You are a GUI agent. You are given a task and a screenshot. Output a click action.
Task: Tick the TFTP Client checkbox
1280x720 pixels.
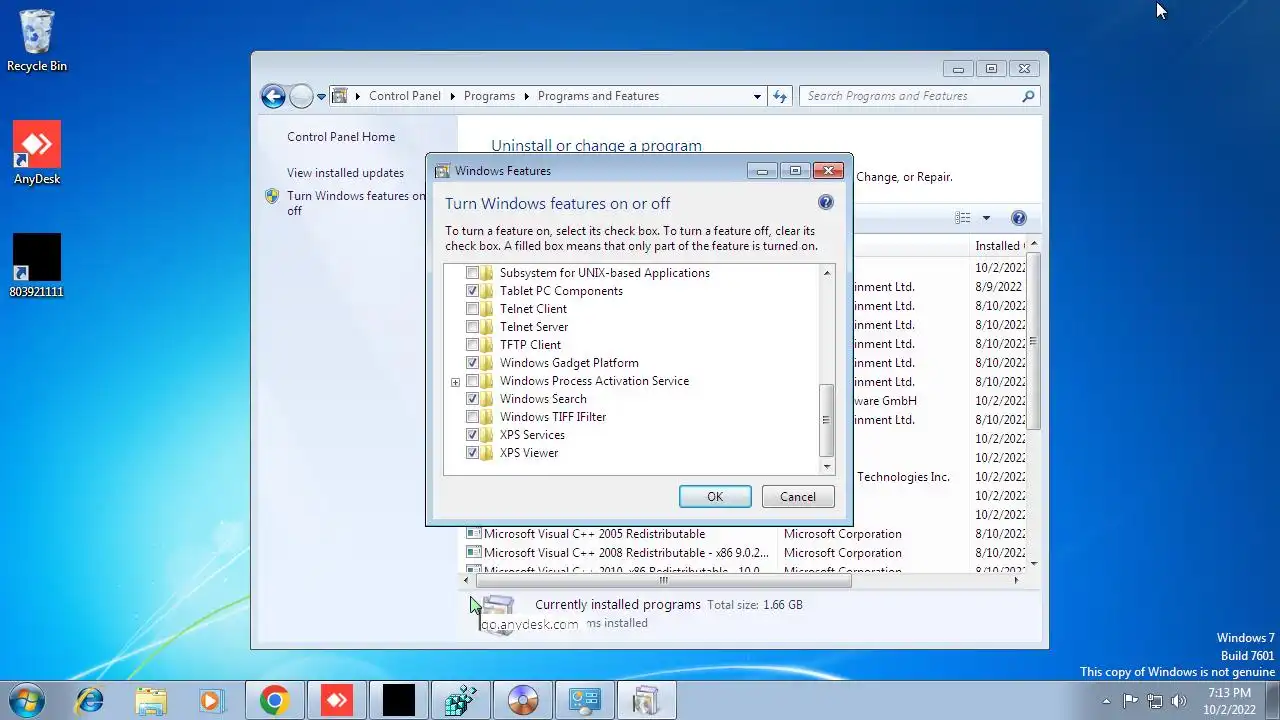473,345
